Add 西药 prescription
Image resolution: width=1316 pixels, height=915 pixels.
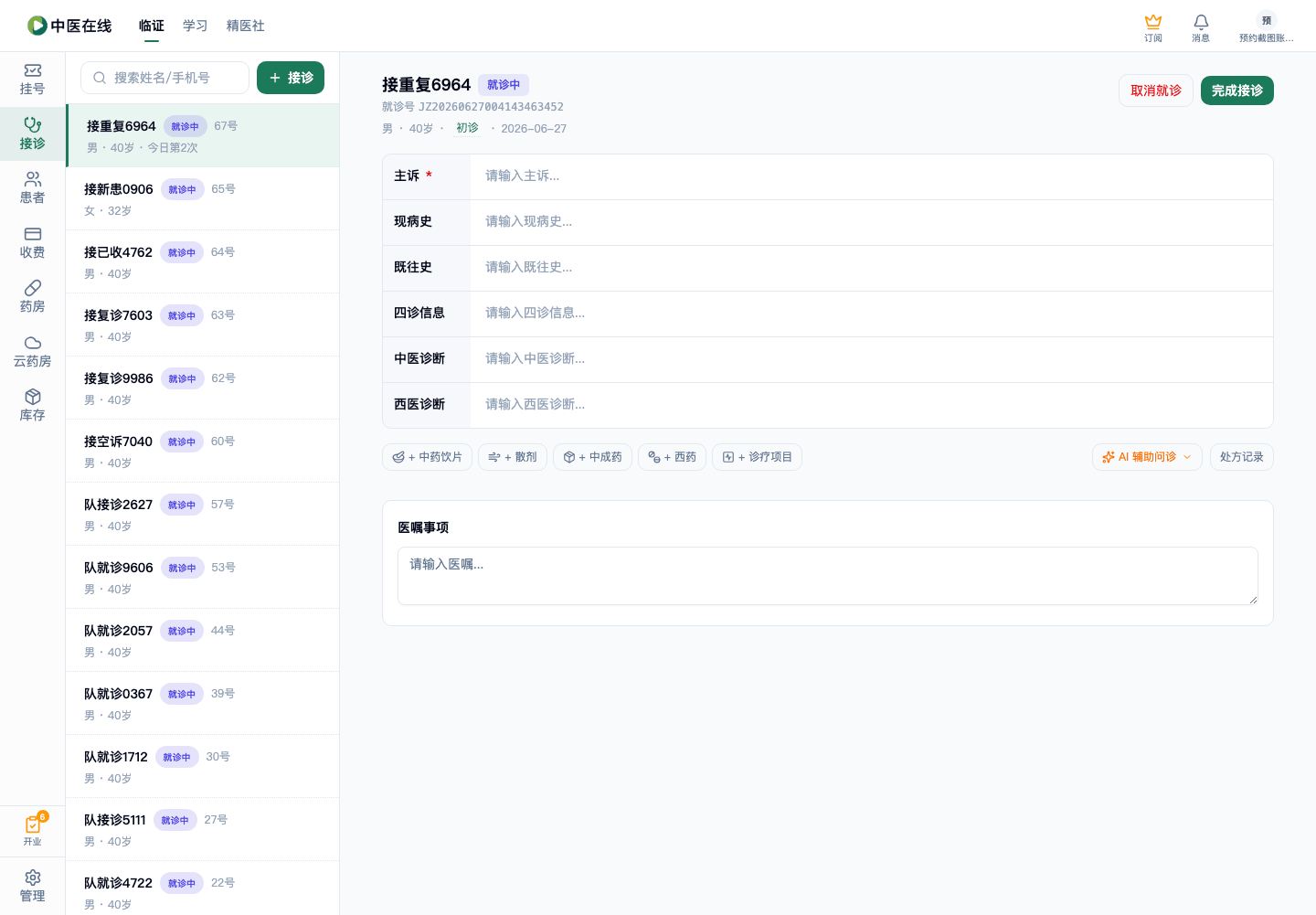click(x=672, y=457)
